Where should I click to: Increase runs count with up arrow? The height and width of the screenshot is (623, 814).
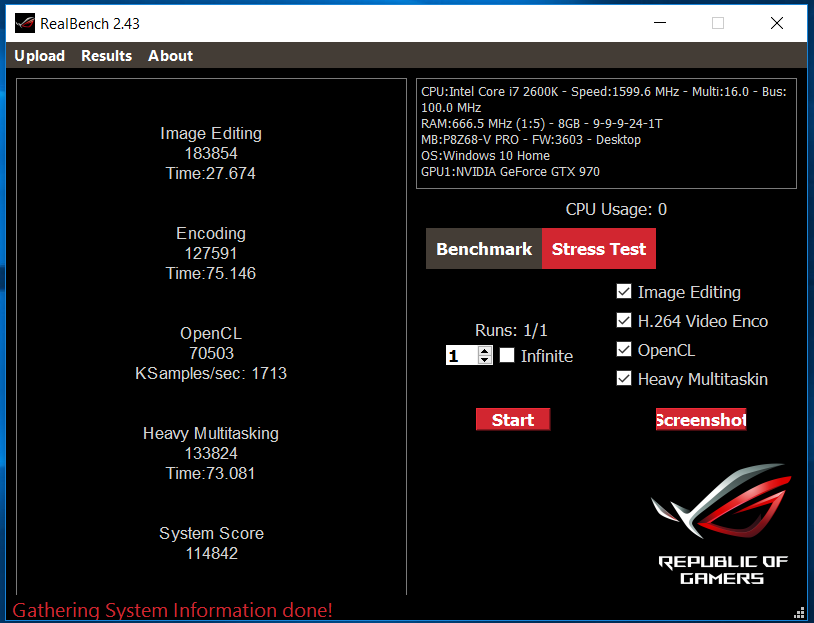pyautogui.click(x=485, y=350)
